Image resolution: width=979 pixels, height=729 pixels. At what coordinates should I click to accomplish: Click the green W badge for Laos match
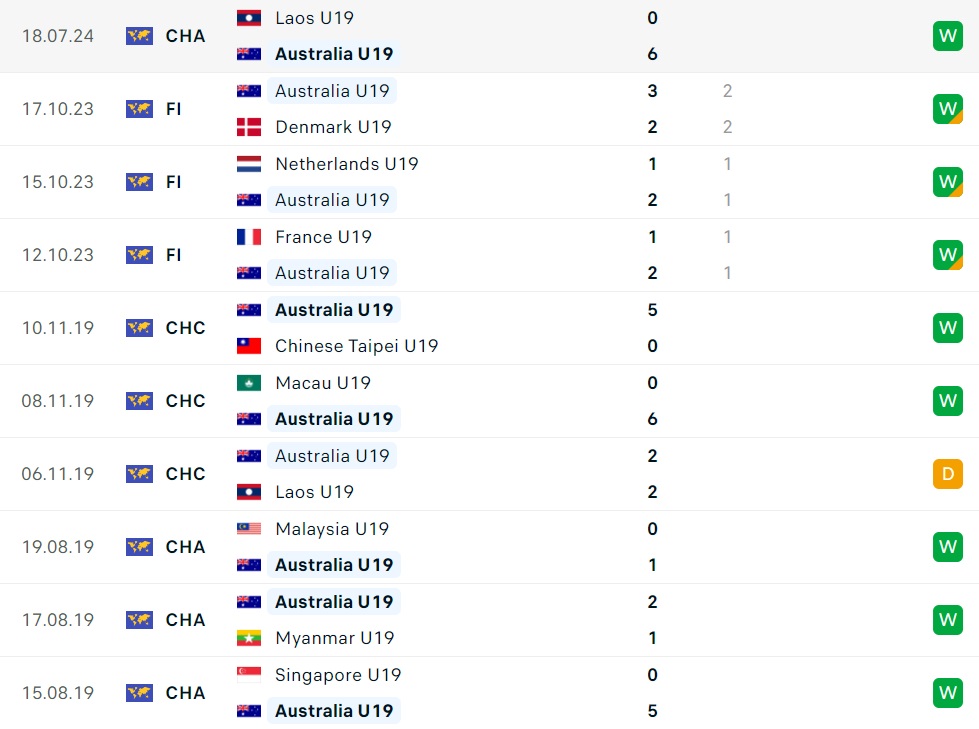pyautogui.click(x=946, y=36)
